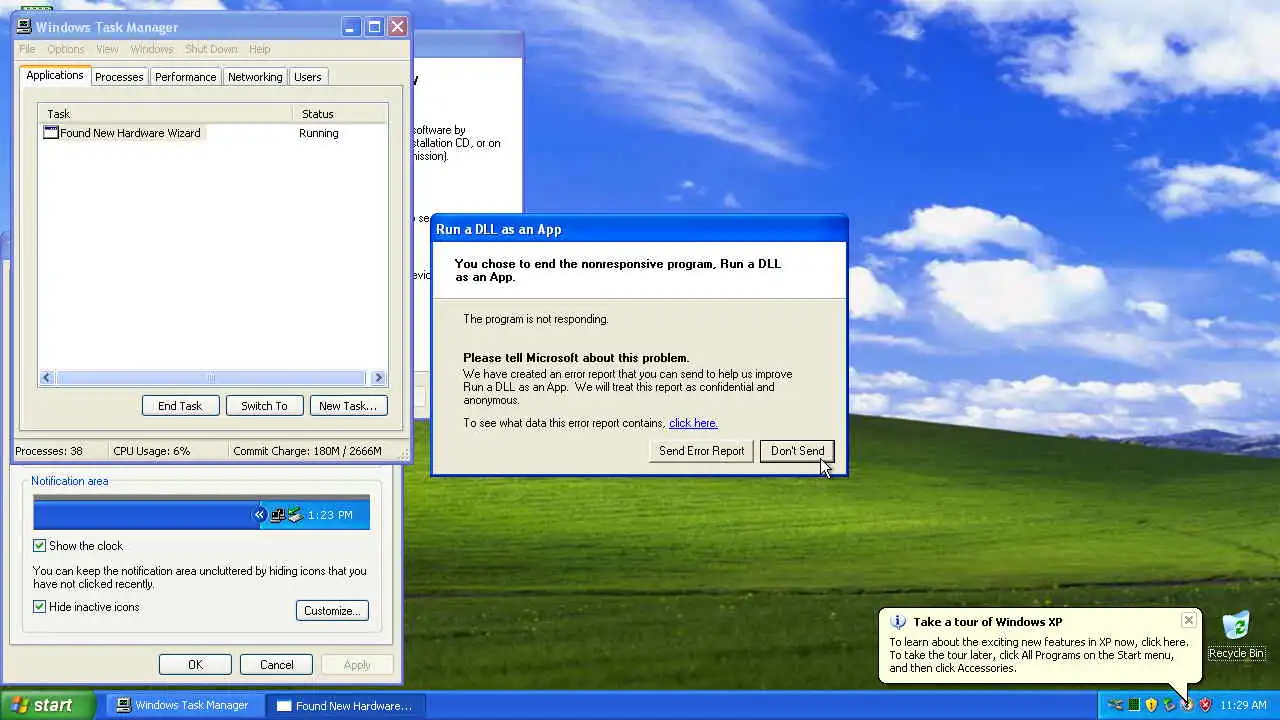This screenshot has height=720, width=1280.
Task: Sort by the Task column header
Action: pos(165,114)
